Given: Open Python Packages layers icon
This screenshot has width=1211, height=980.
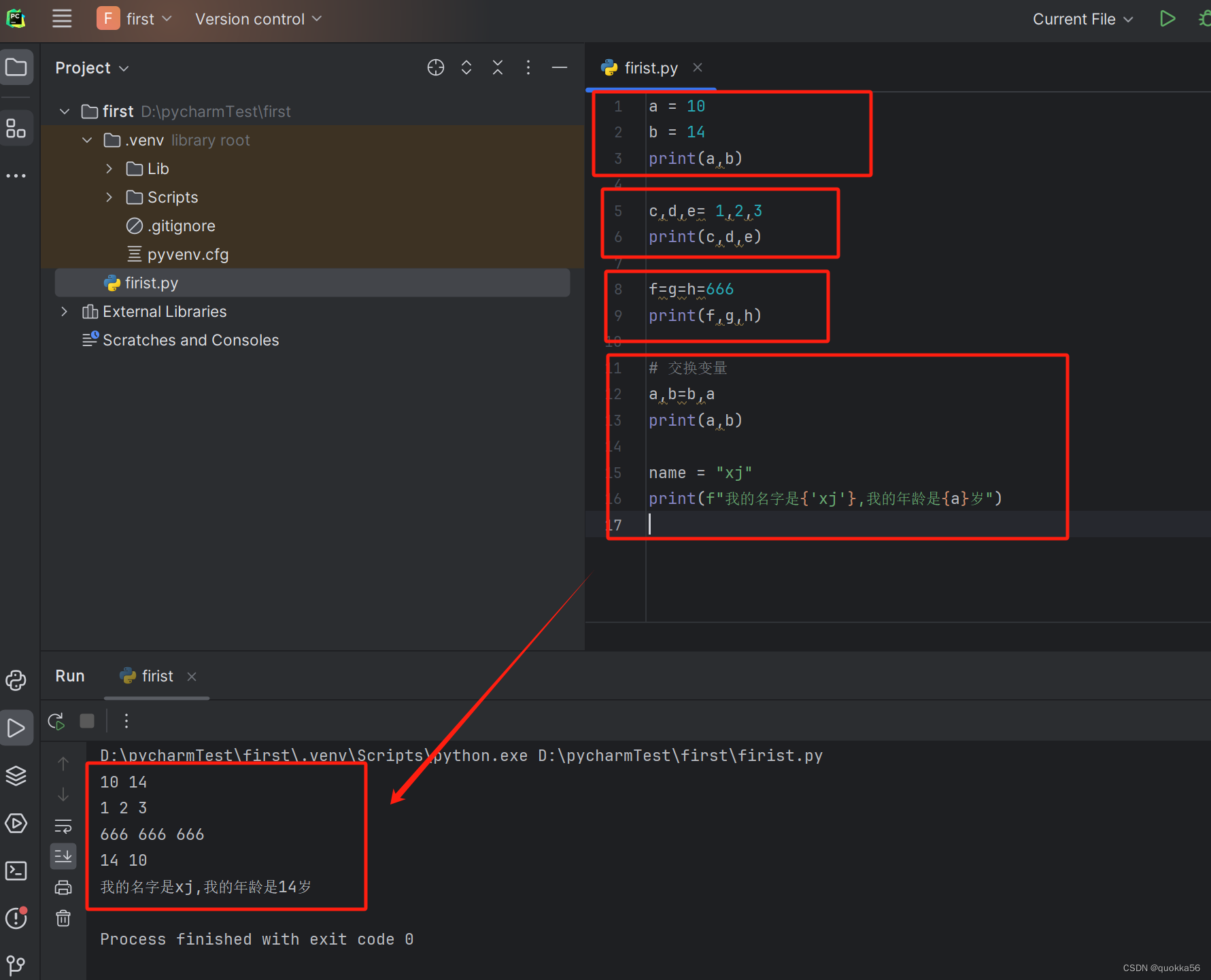Looking at the screenshot, I should pyautogui.click(x=16, y=775).
